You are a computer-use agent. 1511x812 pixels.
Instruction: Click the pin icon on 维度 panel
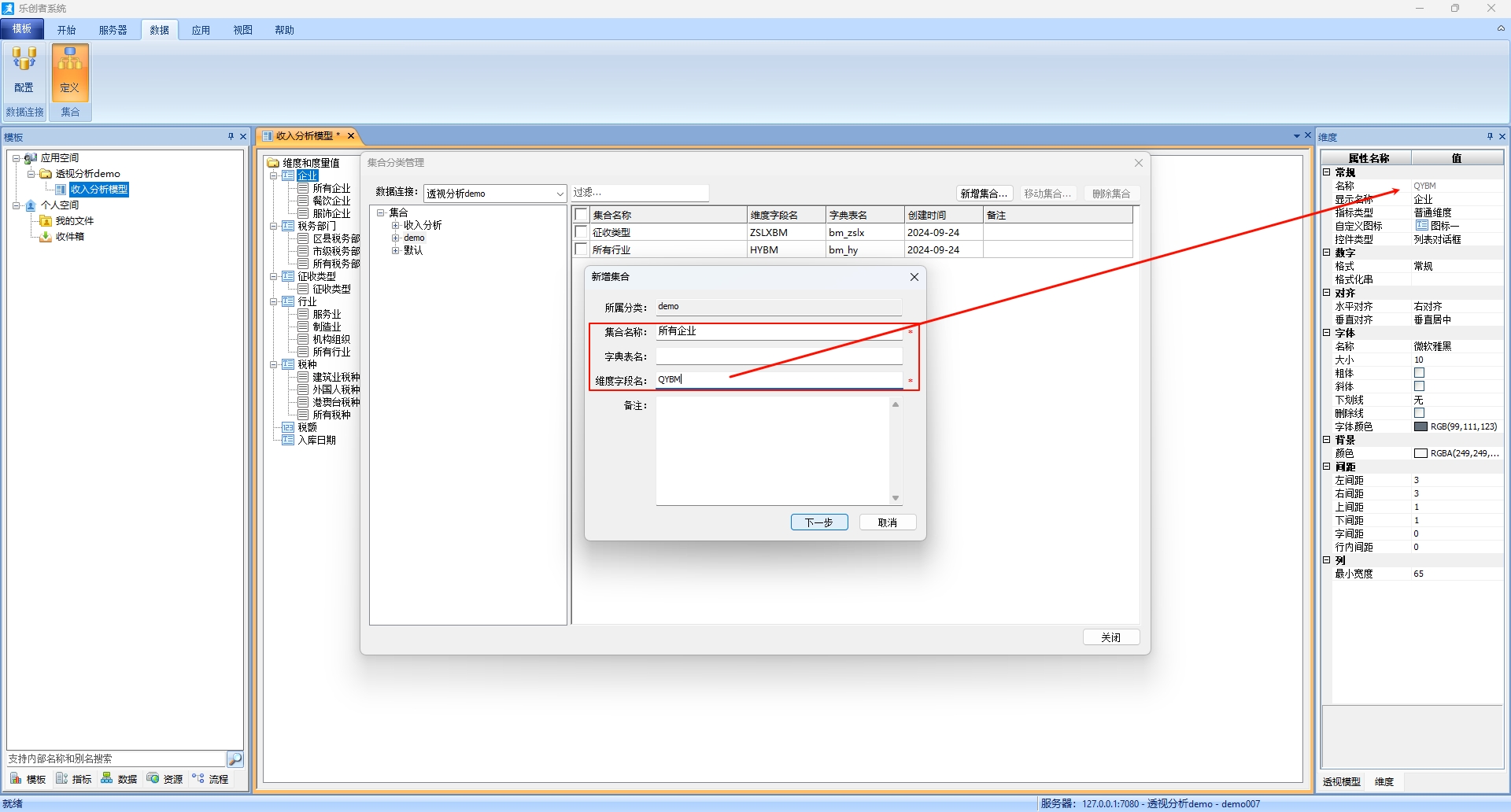(1490, 137)
